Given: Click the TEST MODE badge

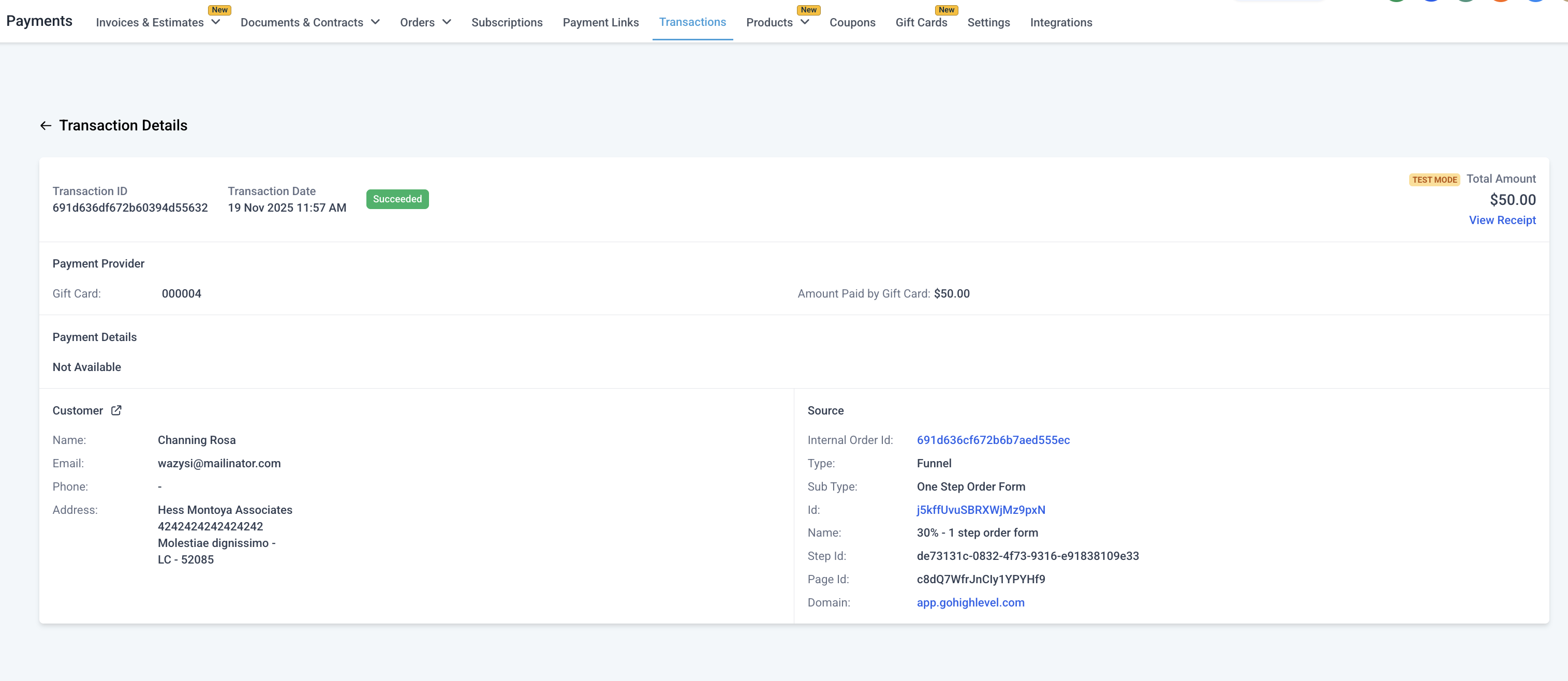Looking at the screenshot, I should click(x=1433, y=180).
